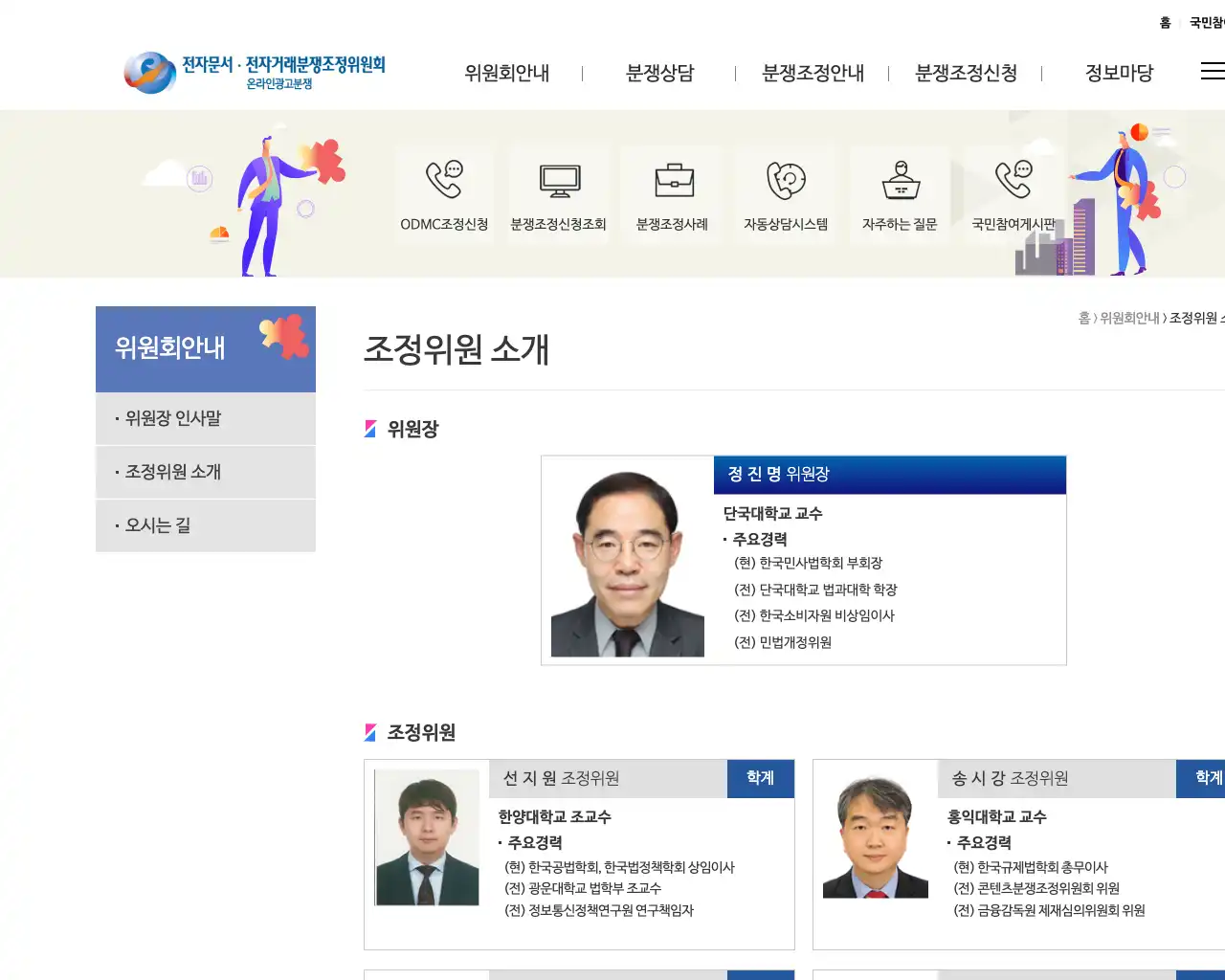
Task: Open the 분쟁조정안내 menu
Action: pyautogui.click(x=813, y=73)
